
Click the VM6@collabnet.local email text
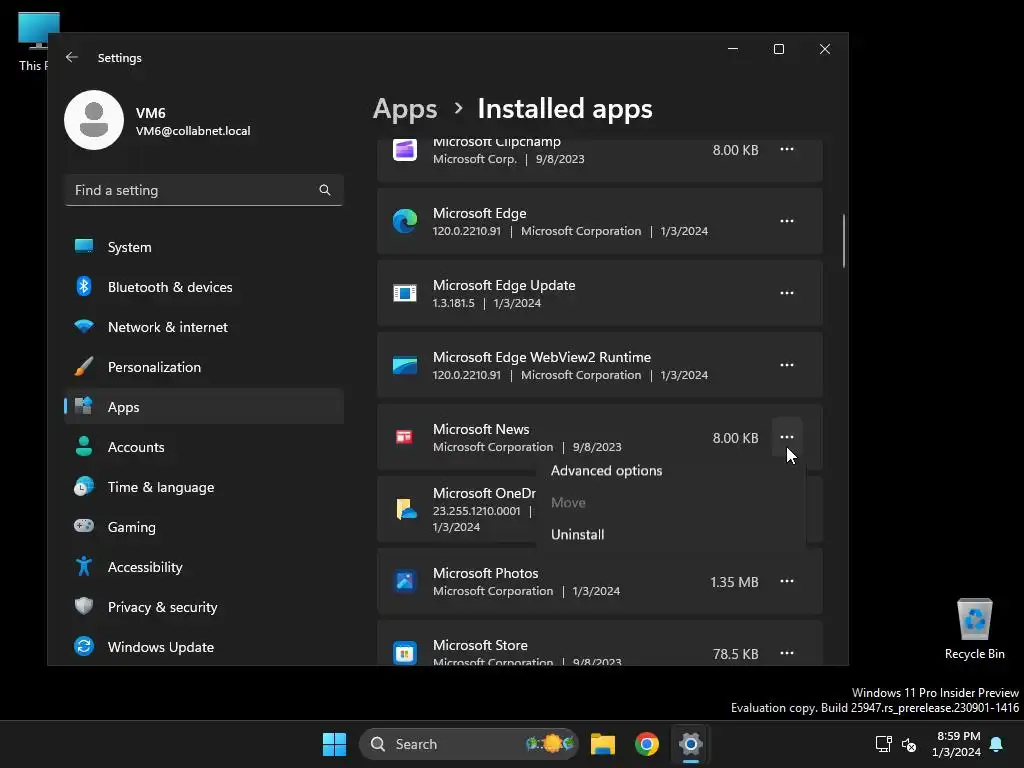pos(193,131)
